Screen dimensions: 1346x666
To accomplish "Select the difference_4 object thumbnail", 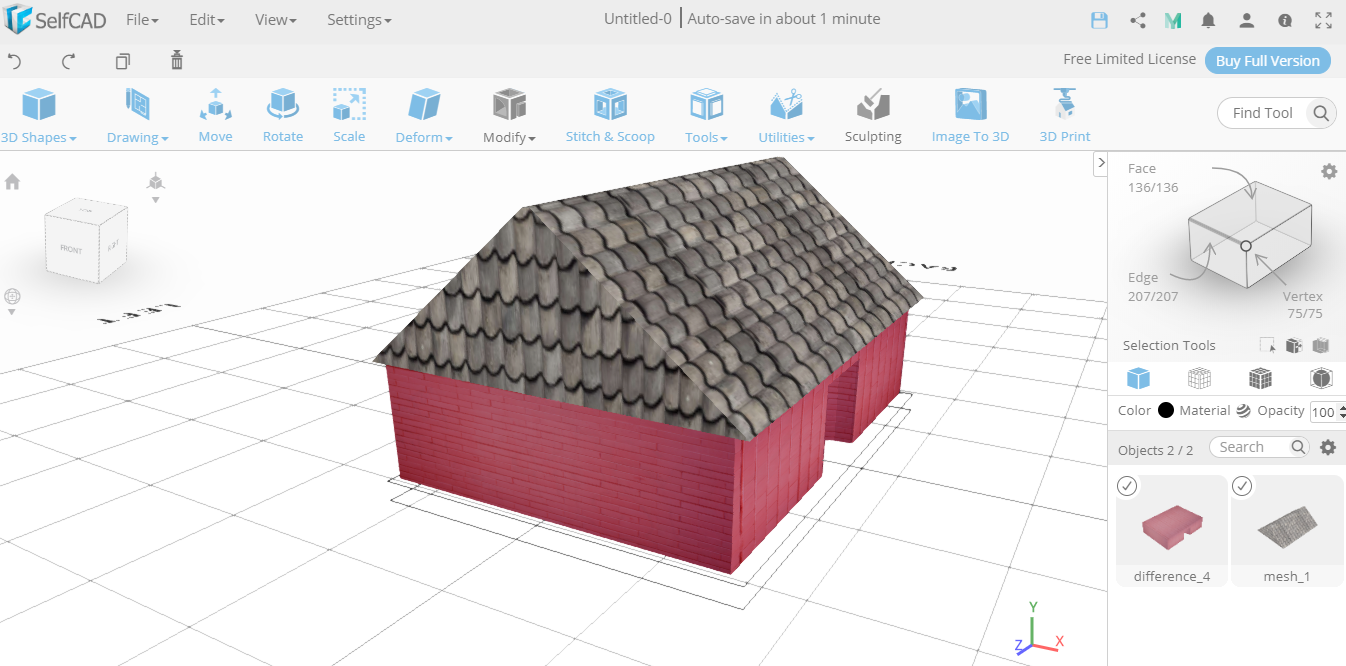I will coord(1172,530).
